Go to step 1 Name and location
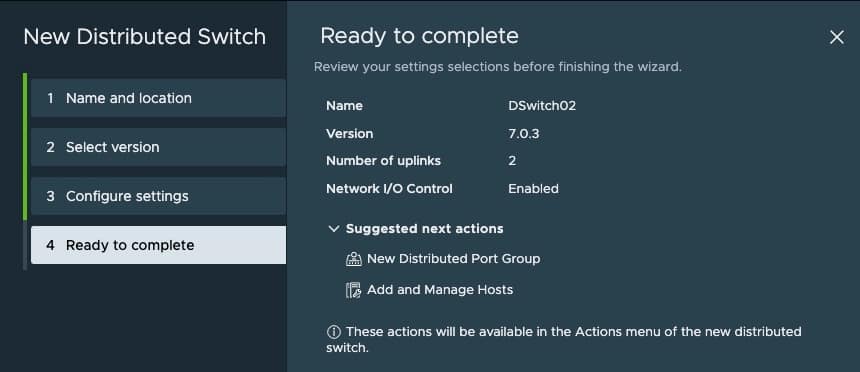Screen dimensions: 860x372 click(x=158, y=98)
